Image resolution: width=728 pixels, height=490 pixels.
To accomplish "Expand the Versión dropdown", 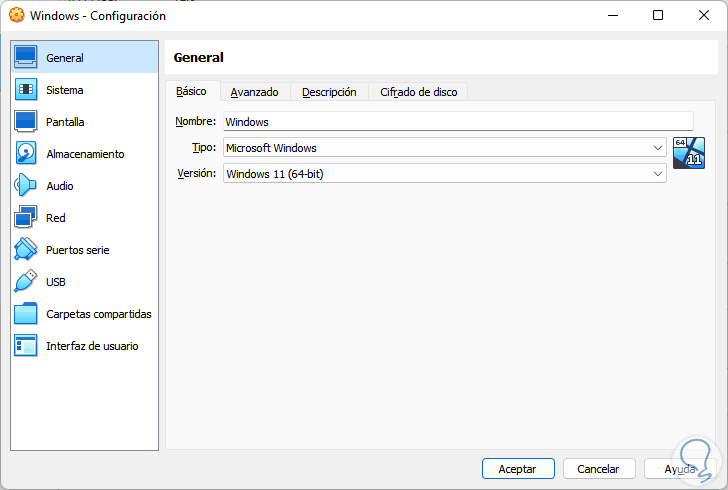I will (657, 174).
